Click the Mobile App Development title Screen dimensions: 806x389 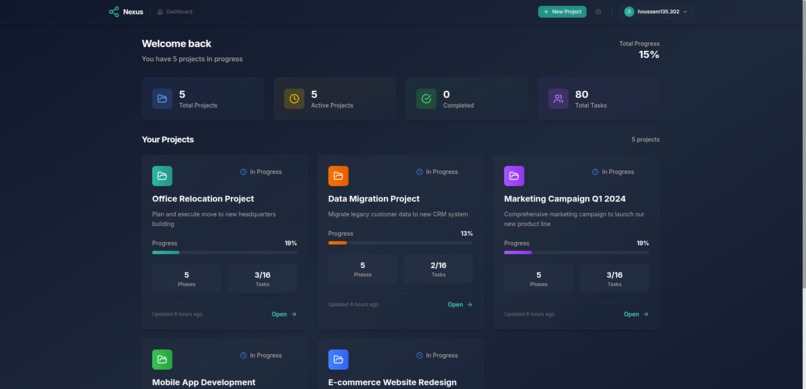pos(204,382)
